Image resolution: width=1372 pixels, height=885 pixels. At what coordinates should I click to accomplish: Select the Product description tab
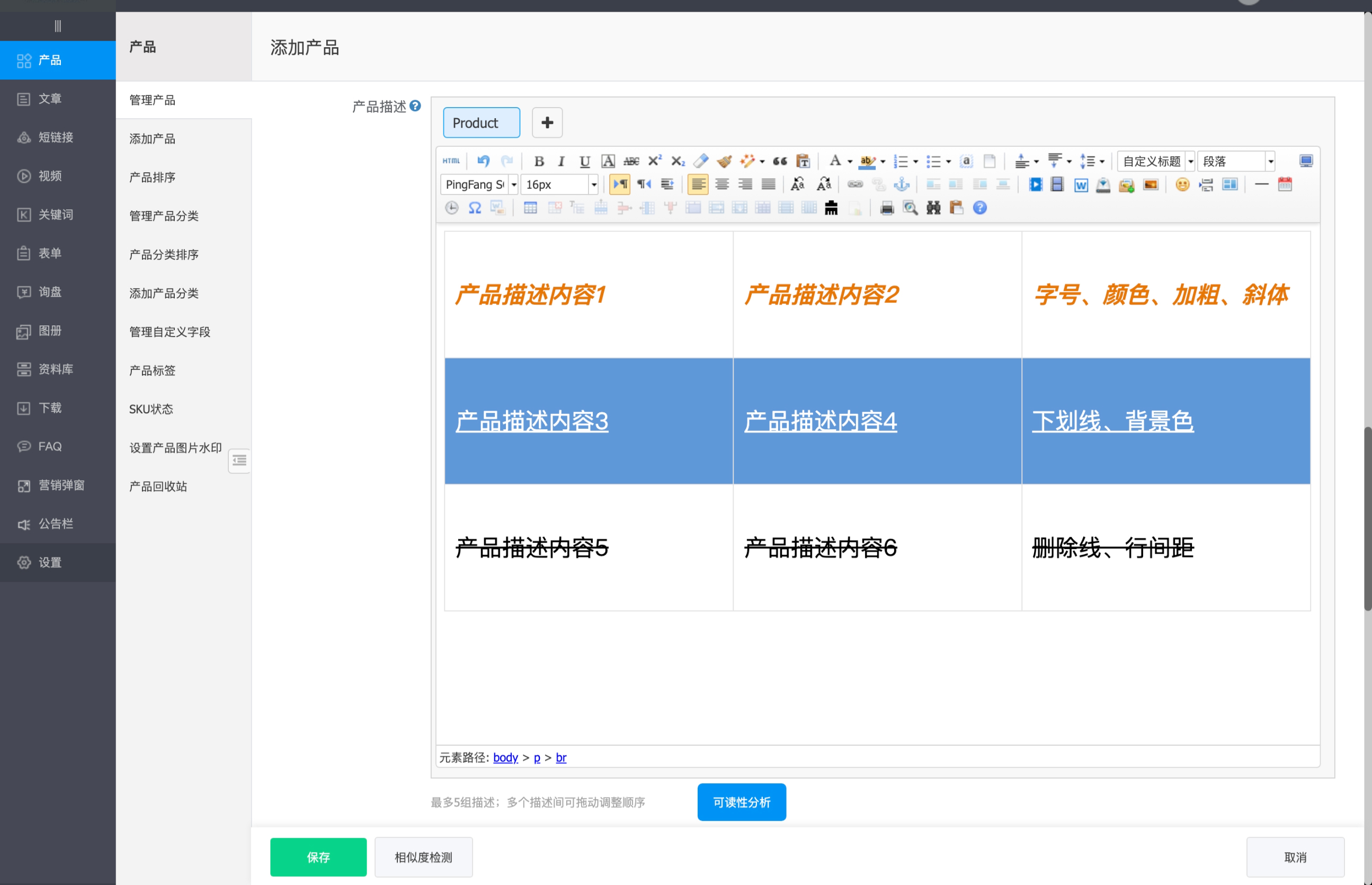pos(482,122)
